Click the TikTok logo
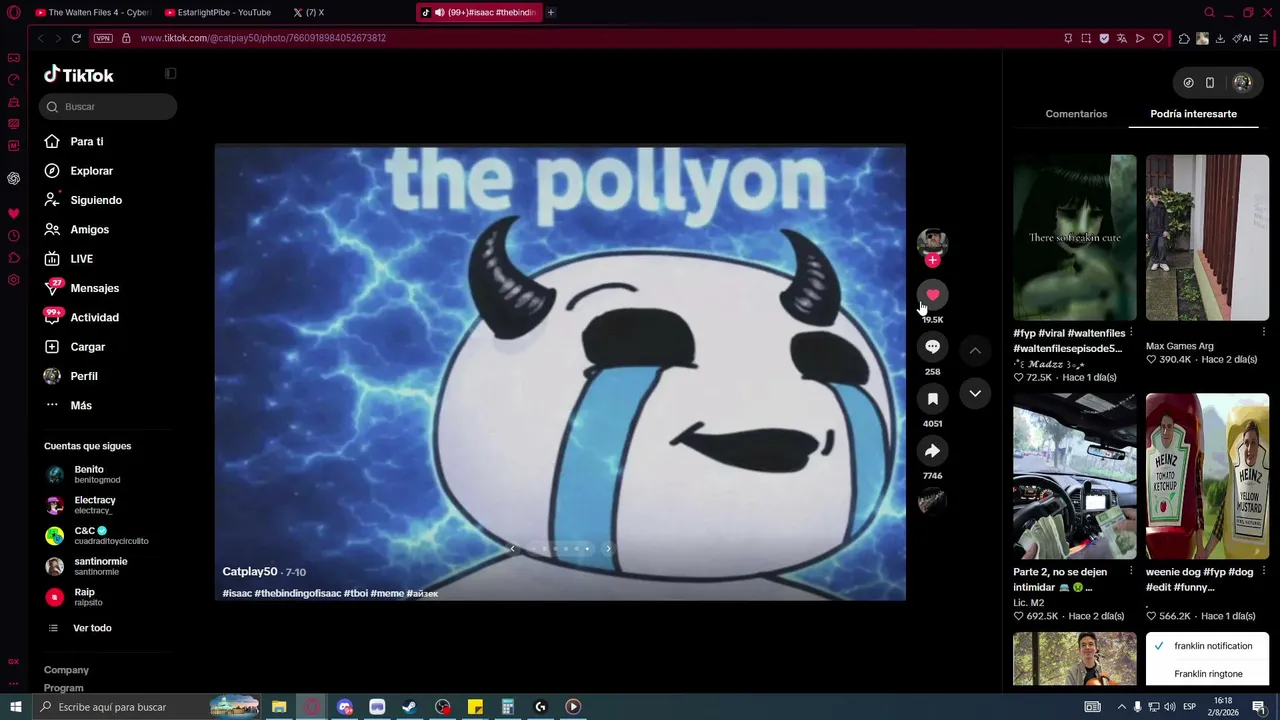This screenshot has width=1280, height=720. (x=79, y=75)
